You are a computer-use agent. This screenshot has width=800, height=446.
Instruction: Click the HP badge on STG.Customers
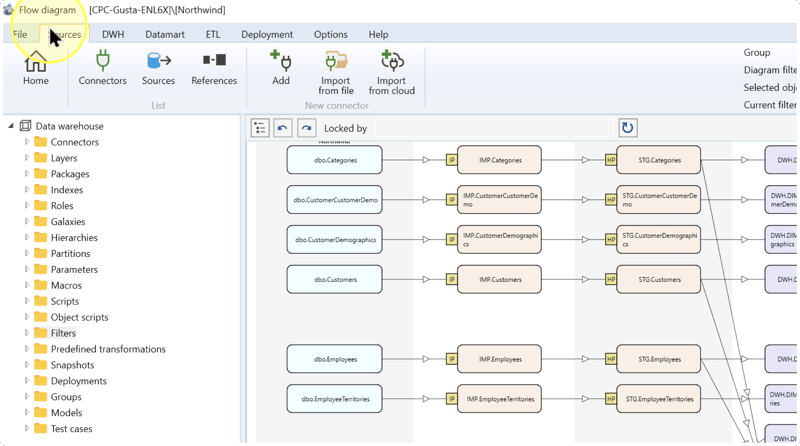(x=611, y=280)
